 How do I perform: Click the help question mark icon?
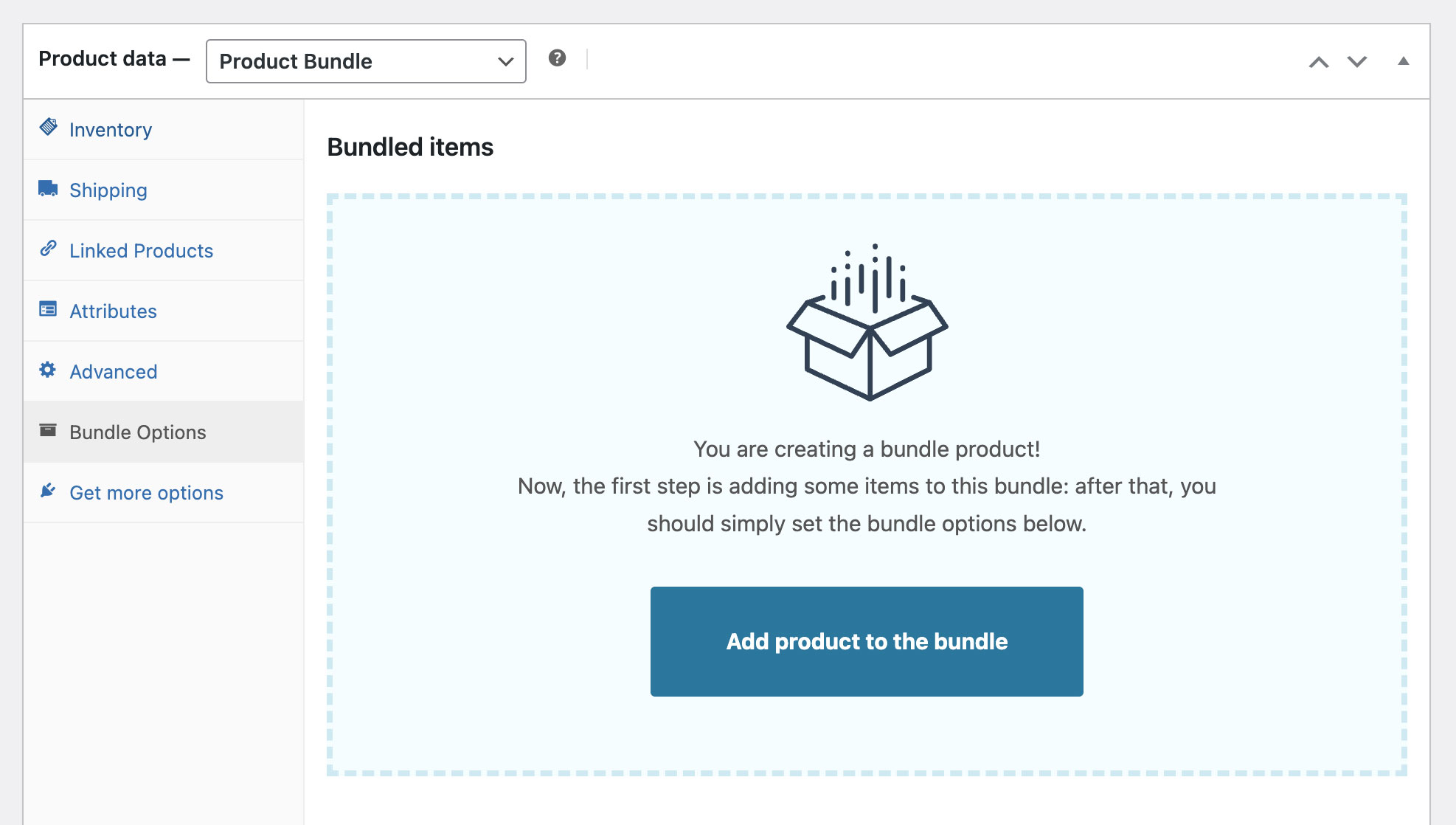[557, 58]
